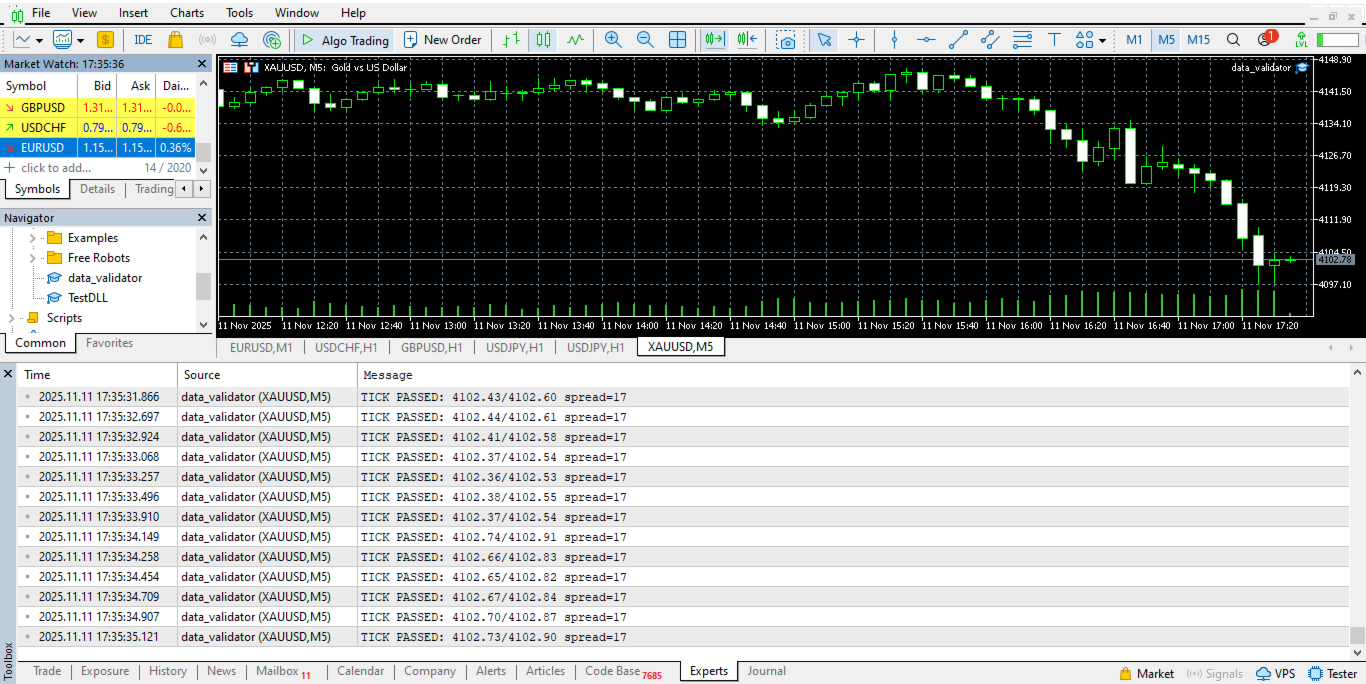Select the M15 timeframe button
Screen dimensions: 1366x684
(x=1198, y=40)
